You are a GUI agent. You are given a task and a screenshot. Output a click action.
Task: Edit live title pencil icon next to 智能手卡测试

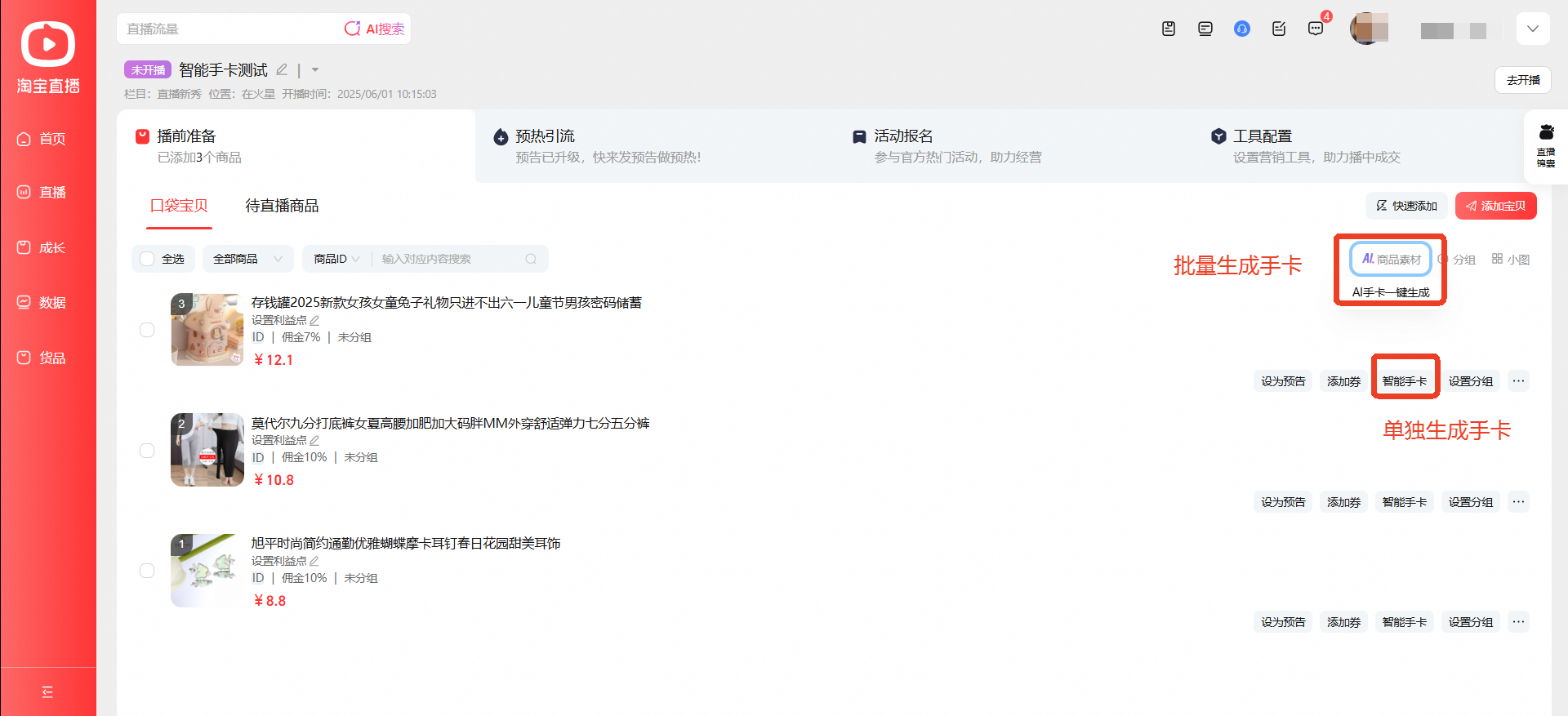pyautogui.click(x=282, y=69)
